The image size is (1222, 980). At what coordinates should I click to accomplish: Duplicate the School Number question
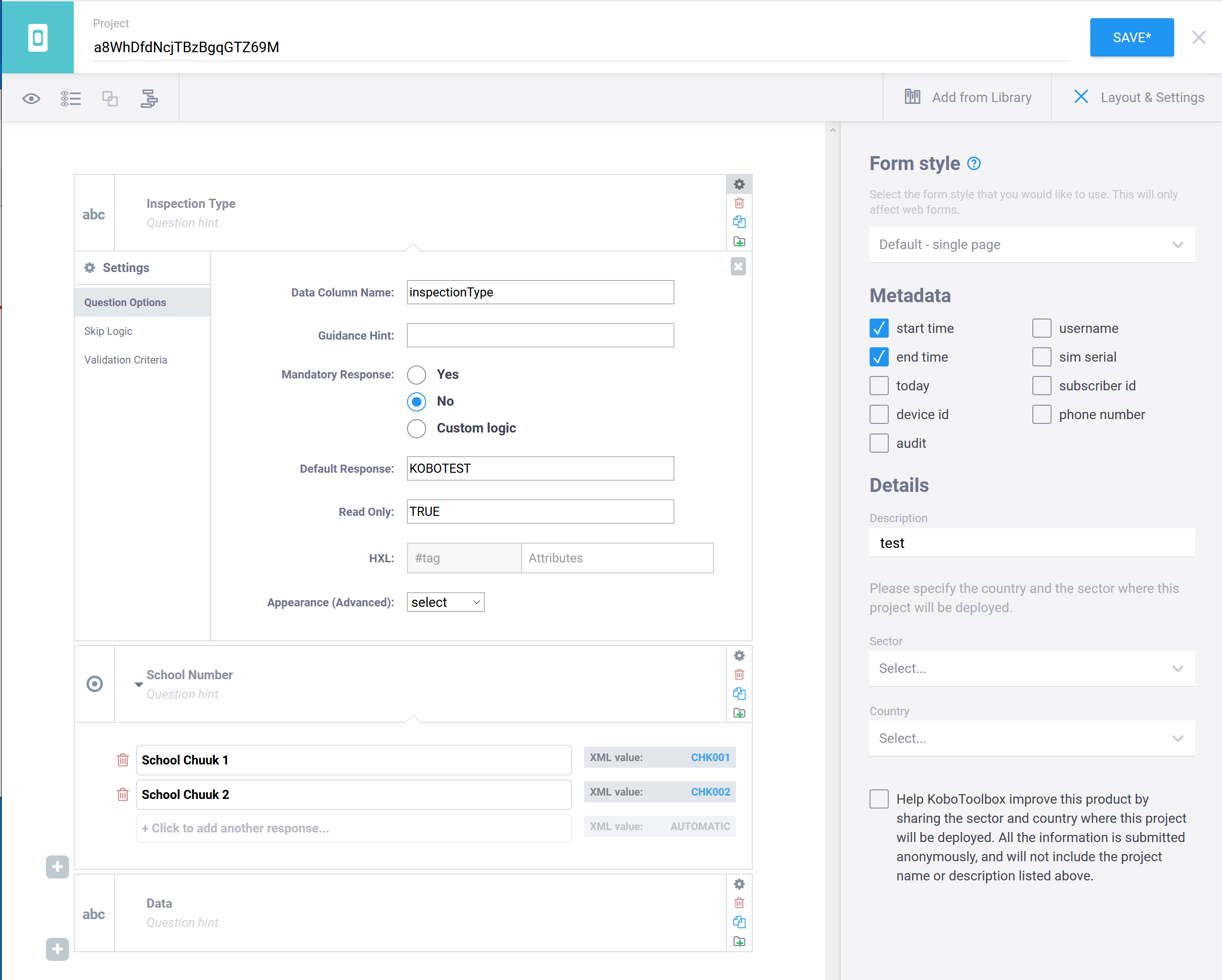coord(739,693)
